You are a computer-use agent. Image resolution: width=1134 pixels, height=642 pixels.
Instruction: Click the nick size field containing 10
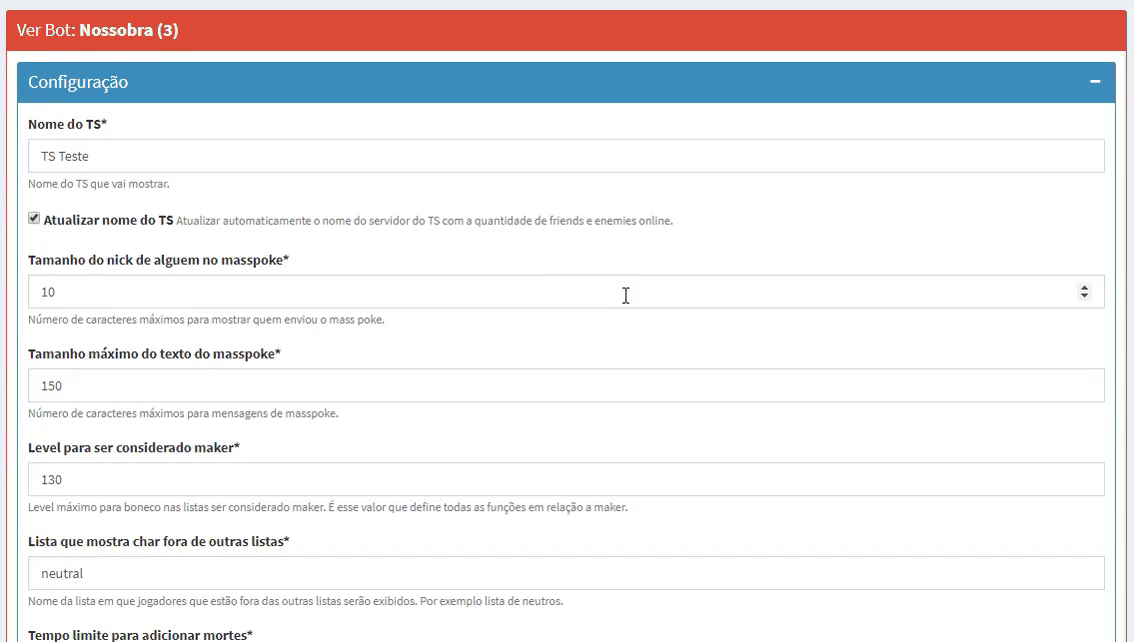click(550, 292)
